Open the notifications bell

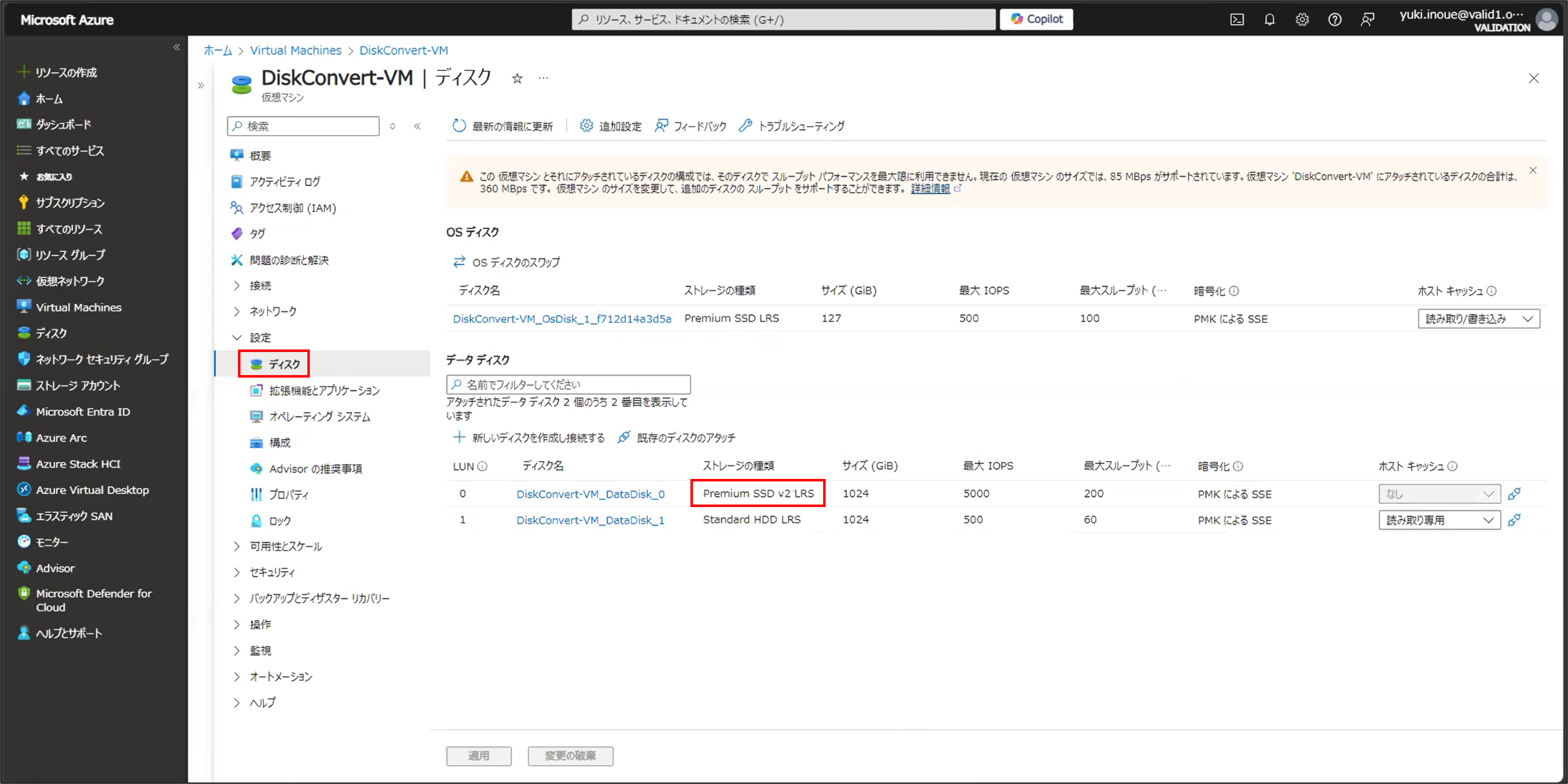(x=1269, y=20)
